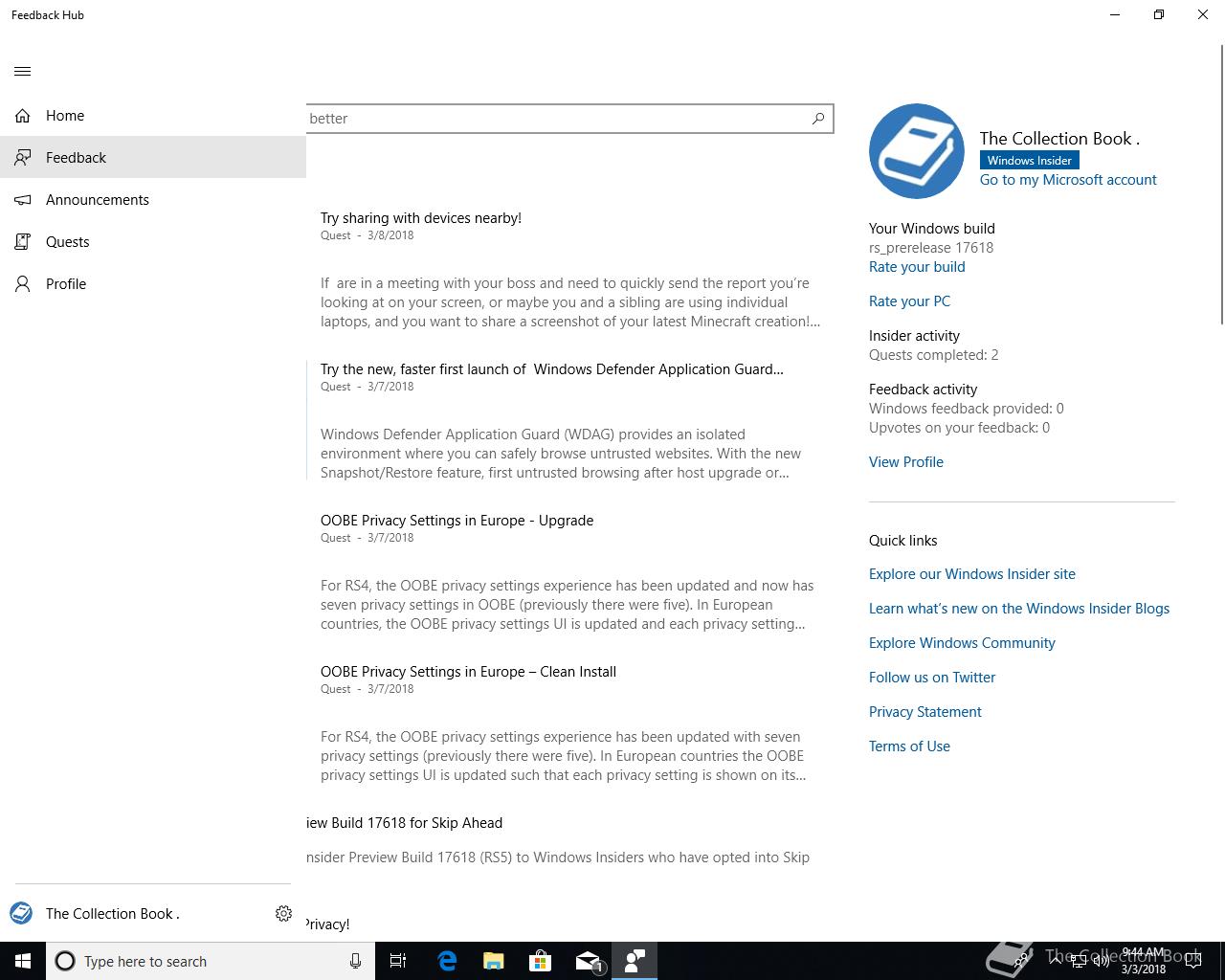
Task: Open 'OOBE Privacy Settings in Europe - Upgrade'
Action: coord(457,521)
